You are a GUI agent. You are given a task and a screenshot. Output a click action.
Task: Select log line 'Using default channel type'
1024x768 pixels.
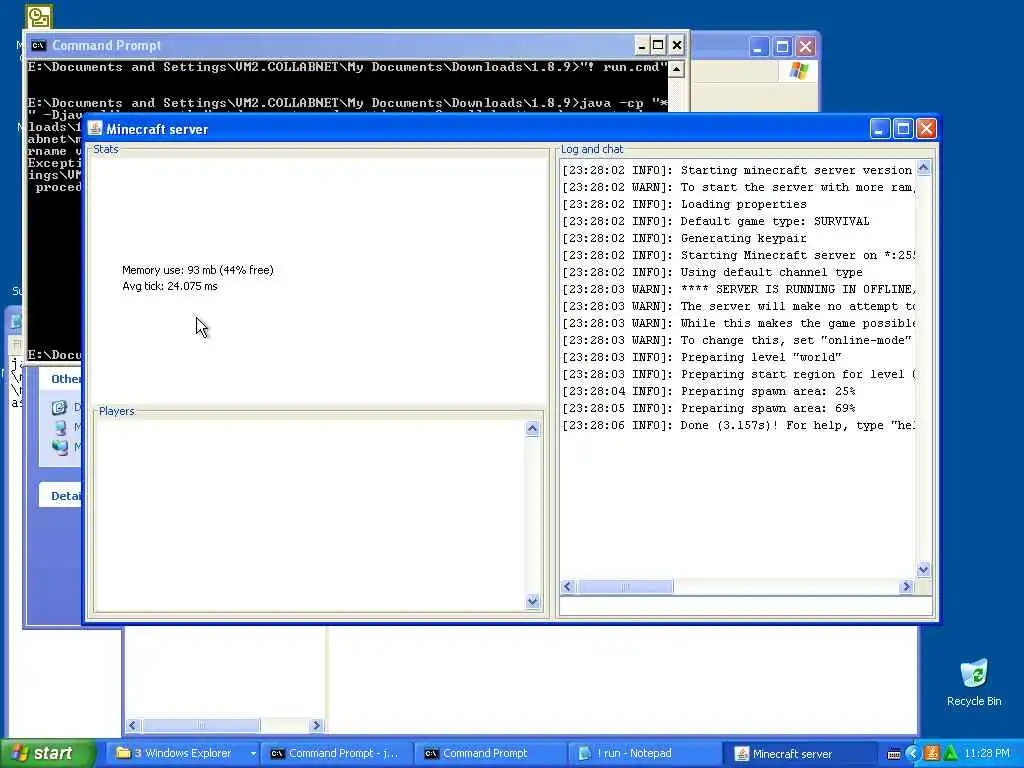[712, 272]
